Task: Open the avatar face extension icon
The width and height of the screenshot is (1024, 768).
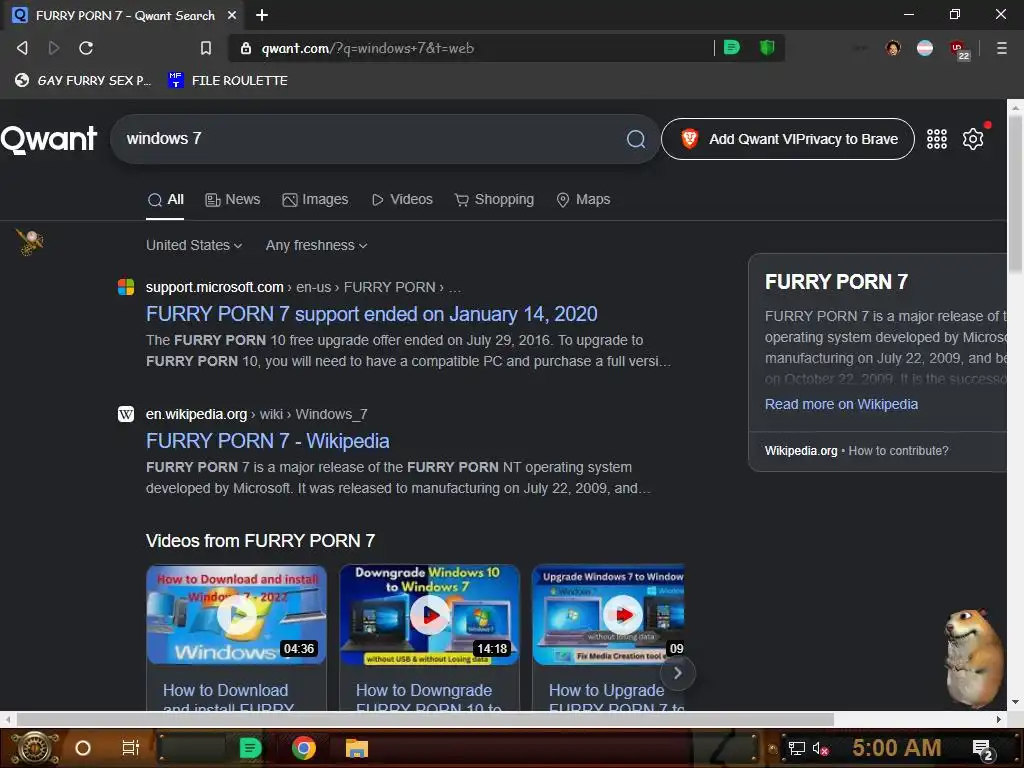Action: [893, 48]
